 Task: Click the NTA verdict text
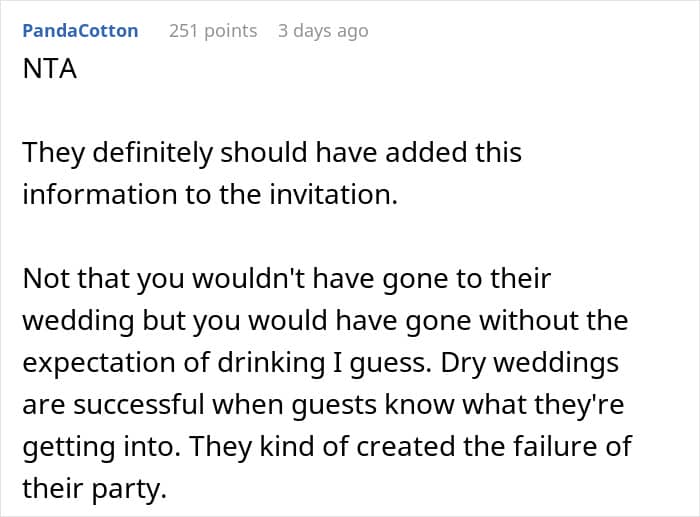50,69
